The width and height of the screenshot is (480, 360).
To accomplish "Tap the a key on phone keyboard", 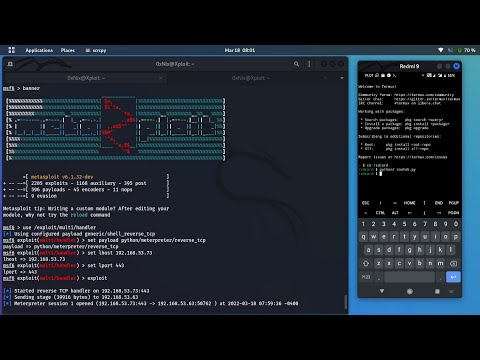I will click(x=368, y=250).
